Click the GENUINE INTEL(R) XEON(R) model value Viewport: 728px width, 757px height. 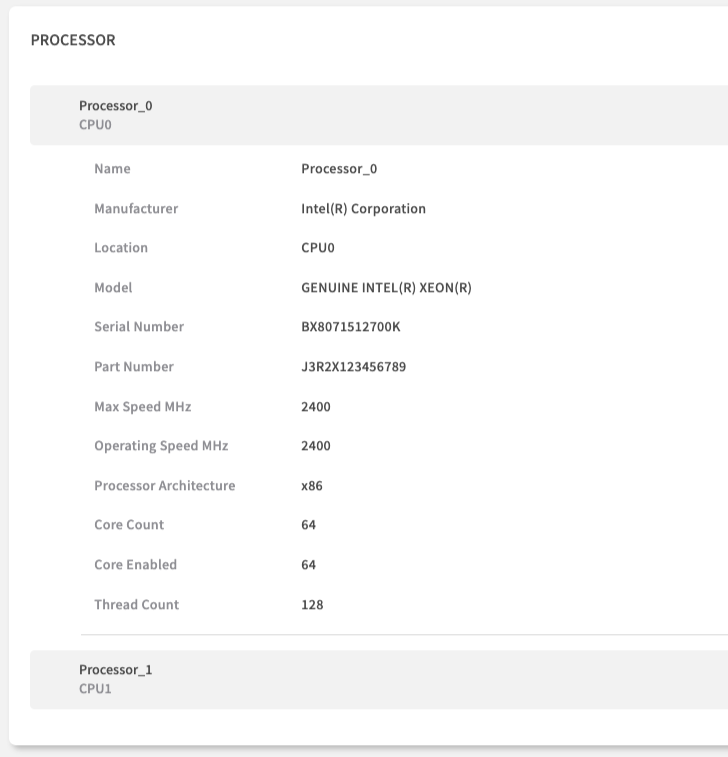(x=386, y=288)
